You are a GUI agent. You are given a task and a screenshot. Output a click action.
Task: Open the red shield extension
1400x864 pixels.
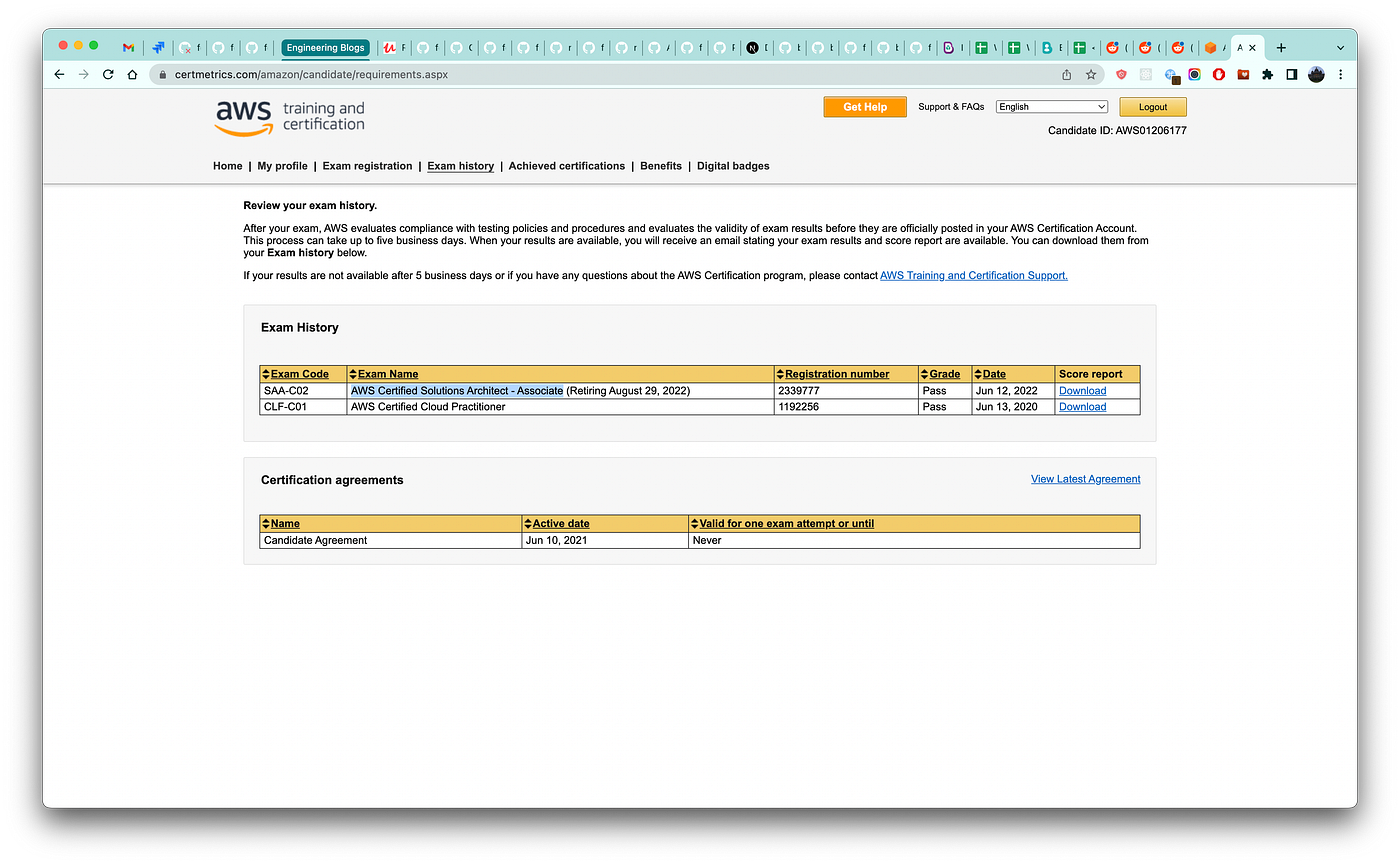[x=1121, y=74]
